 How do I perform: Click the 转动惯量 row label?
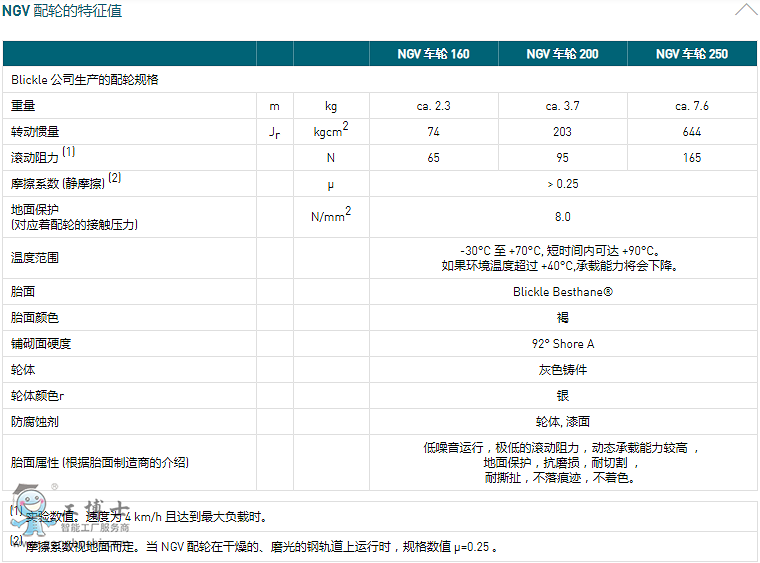tap(36, 132)
